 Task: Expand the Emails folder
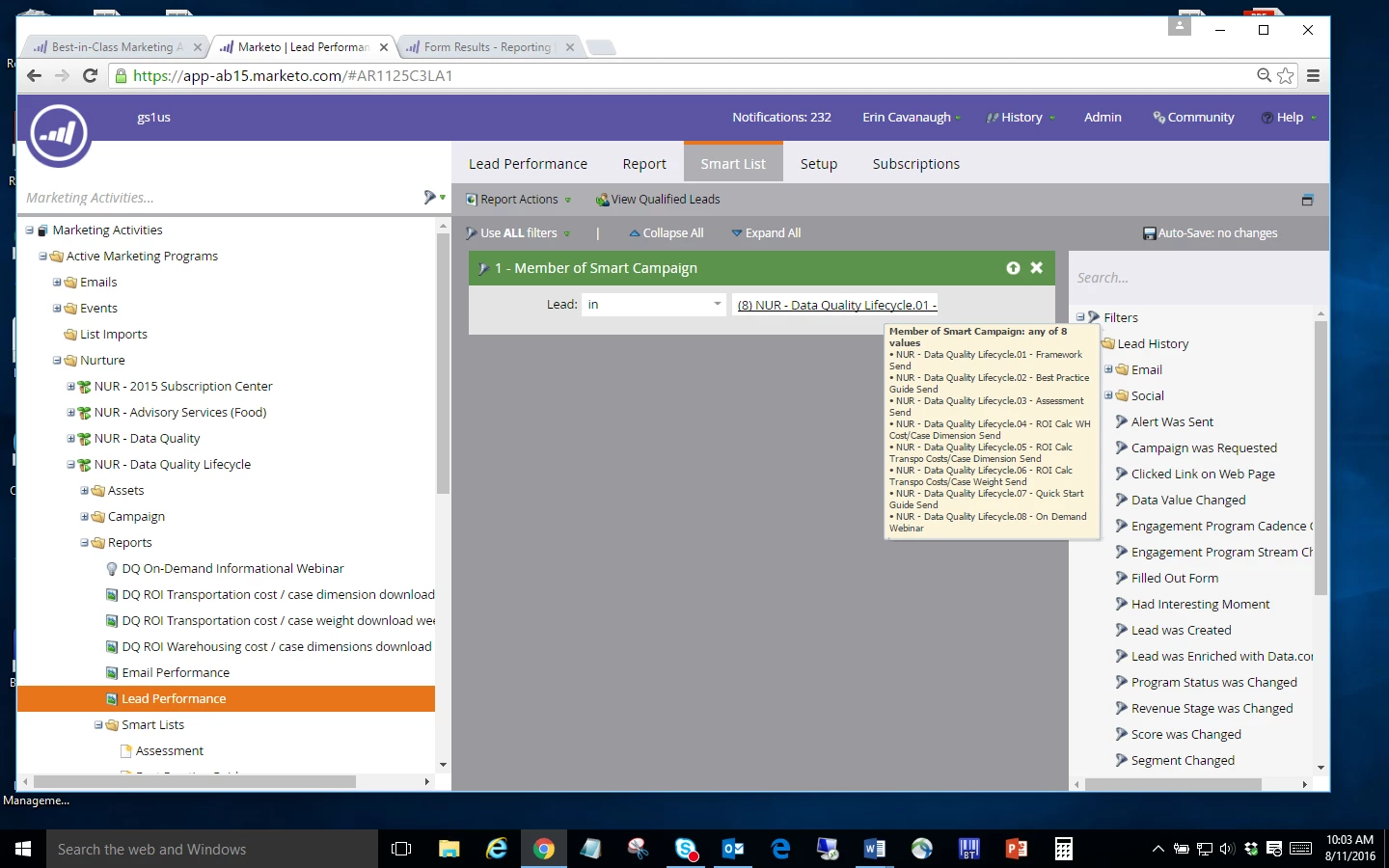[x=57, y=283]
